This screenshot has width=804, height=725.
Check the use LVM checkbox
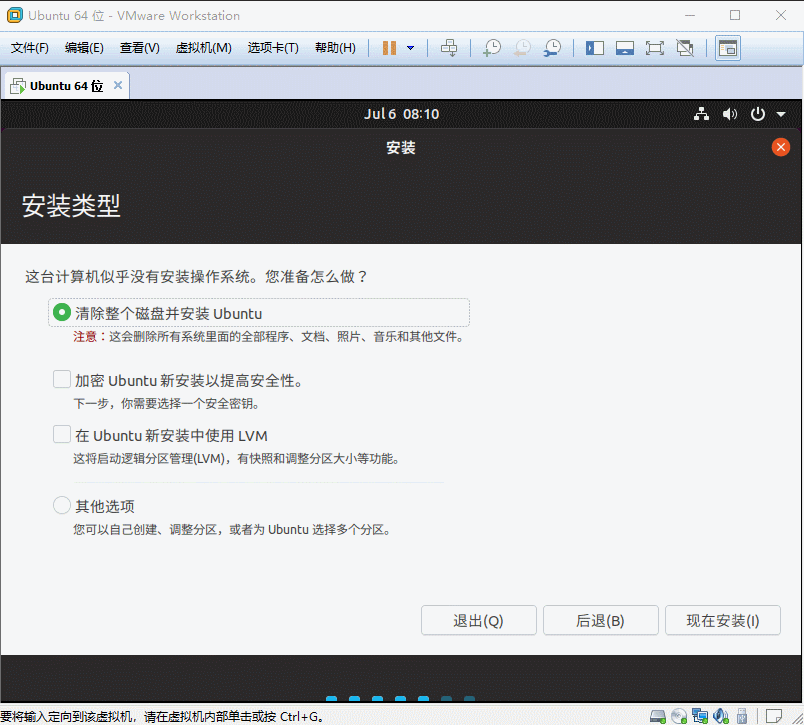click(x=62, y=435)
